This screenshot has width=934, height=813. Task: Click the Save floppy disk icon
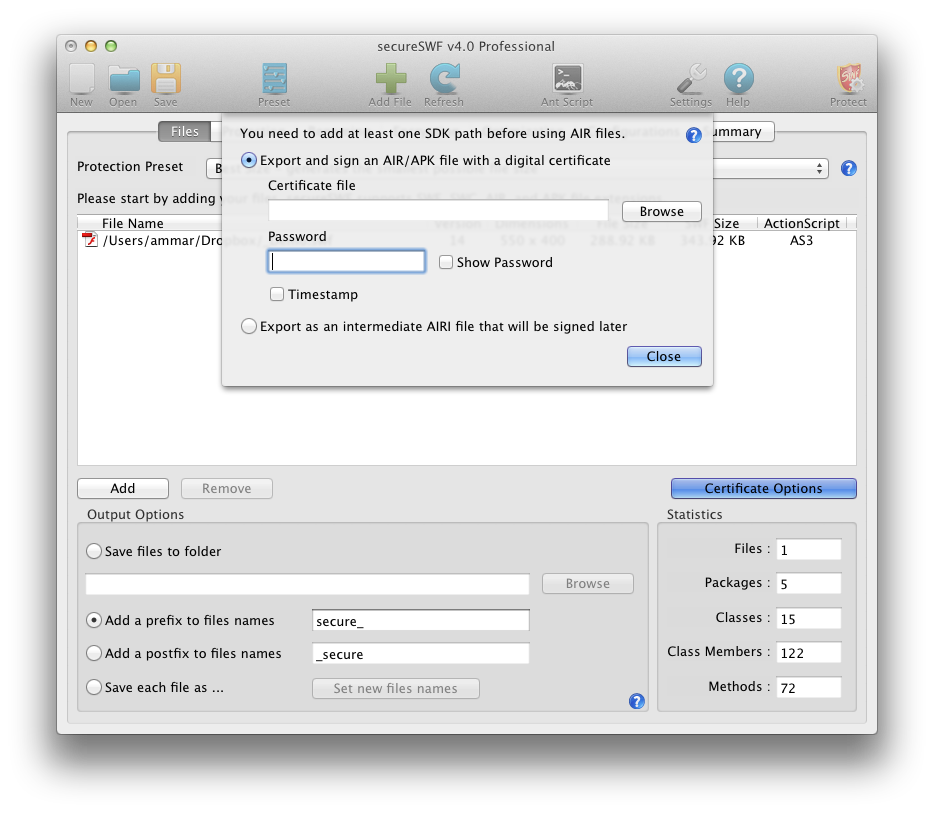(x=165, y=82)
